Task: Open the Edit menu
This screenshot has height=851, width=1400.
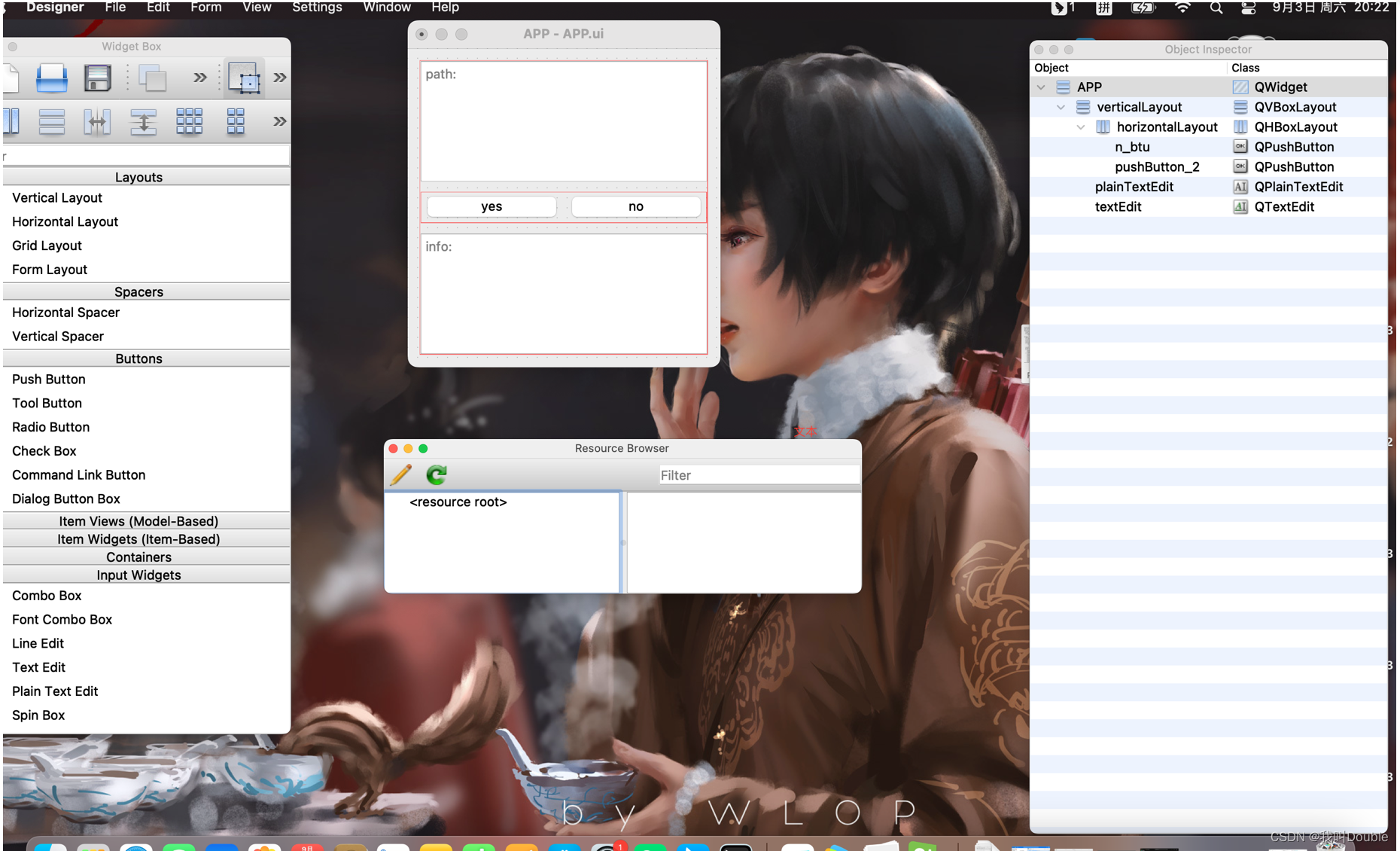Action: click(158, 8)
